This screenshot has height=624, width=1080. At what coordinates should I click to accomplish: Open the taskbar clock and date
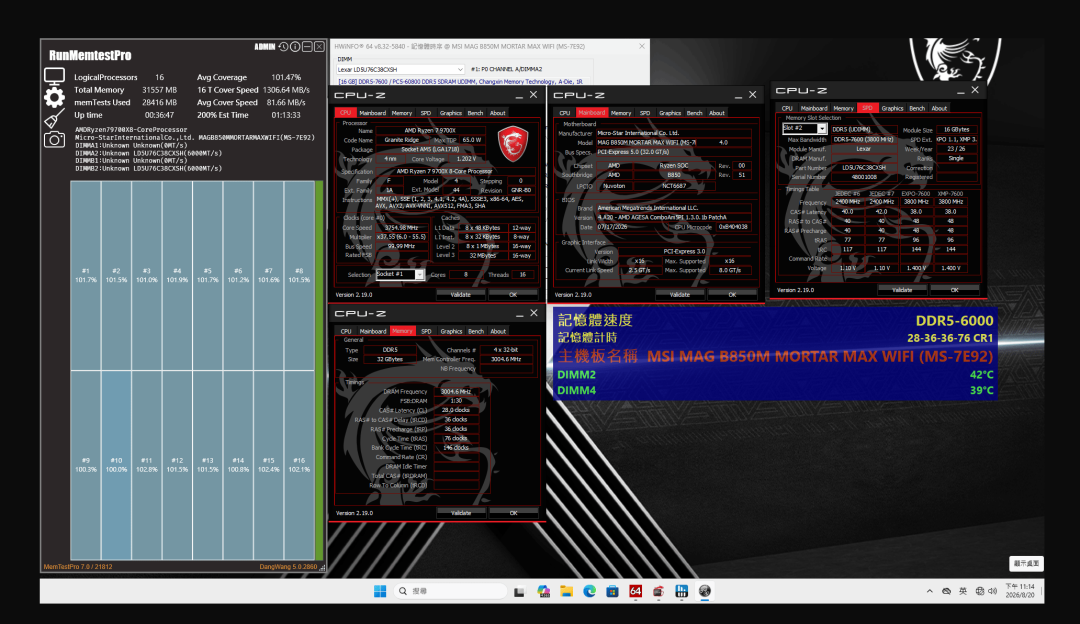(1020, 591)
